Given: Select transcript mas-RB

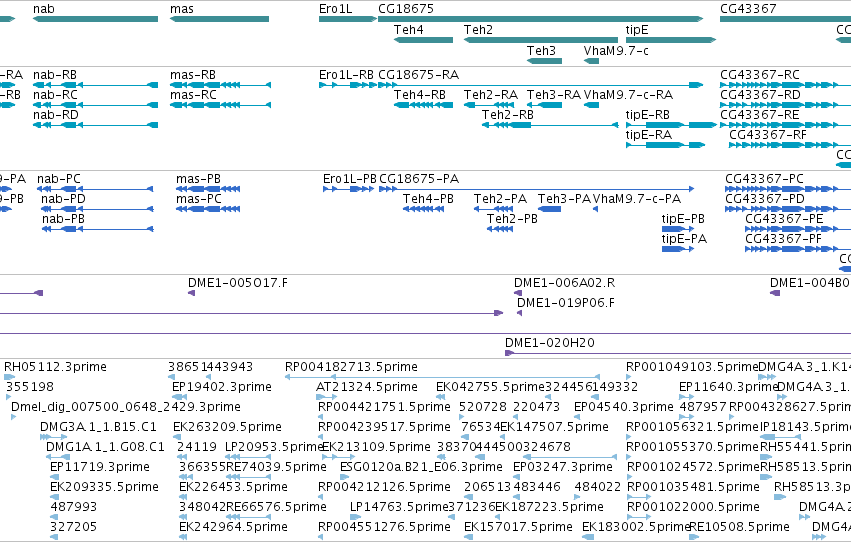Looking at the screenshot, I should 220,85.
